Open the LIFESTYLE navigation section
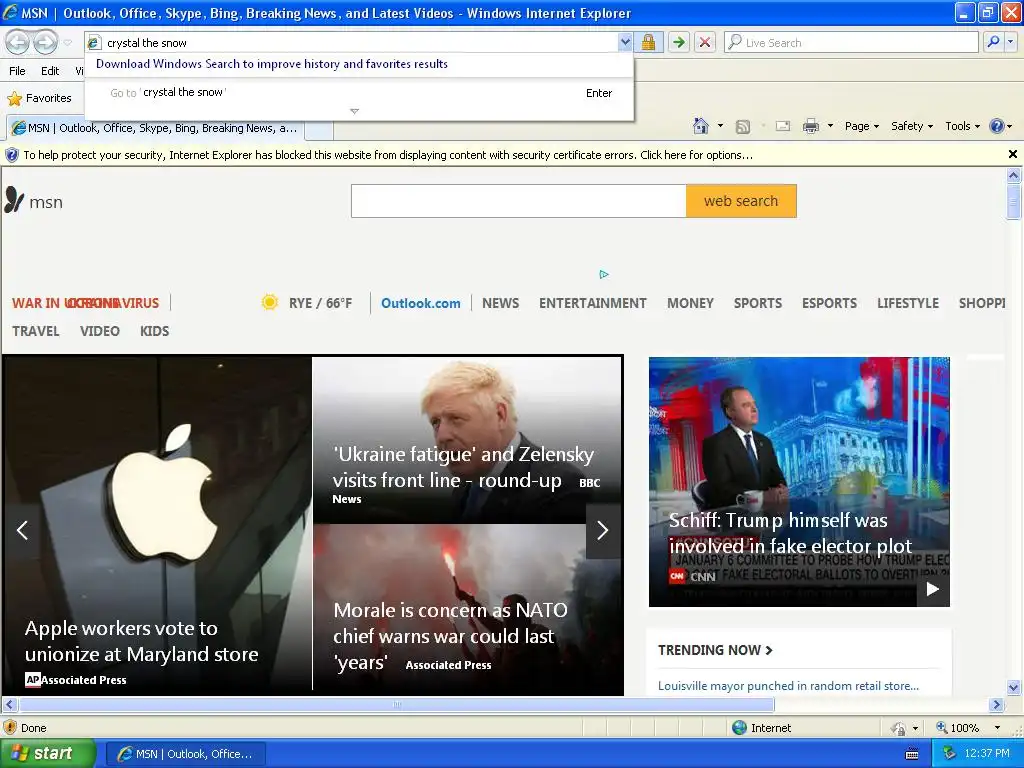 tap(908, 303)
